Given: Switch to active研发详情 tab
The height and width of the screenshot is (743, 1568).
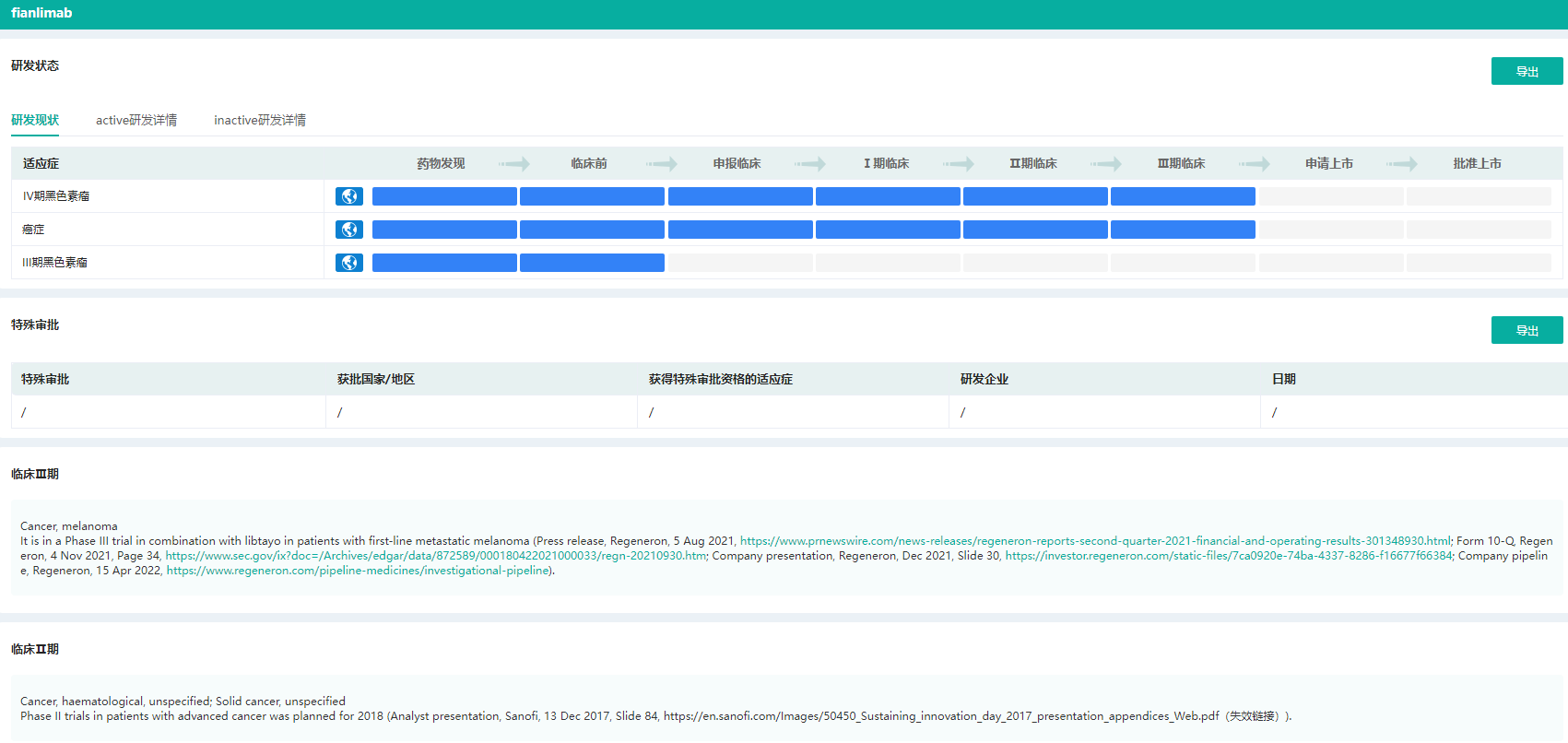Looking at the screenshot, I should 136,120.
